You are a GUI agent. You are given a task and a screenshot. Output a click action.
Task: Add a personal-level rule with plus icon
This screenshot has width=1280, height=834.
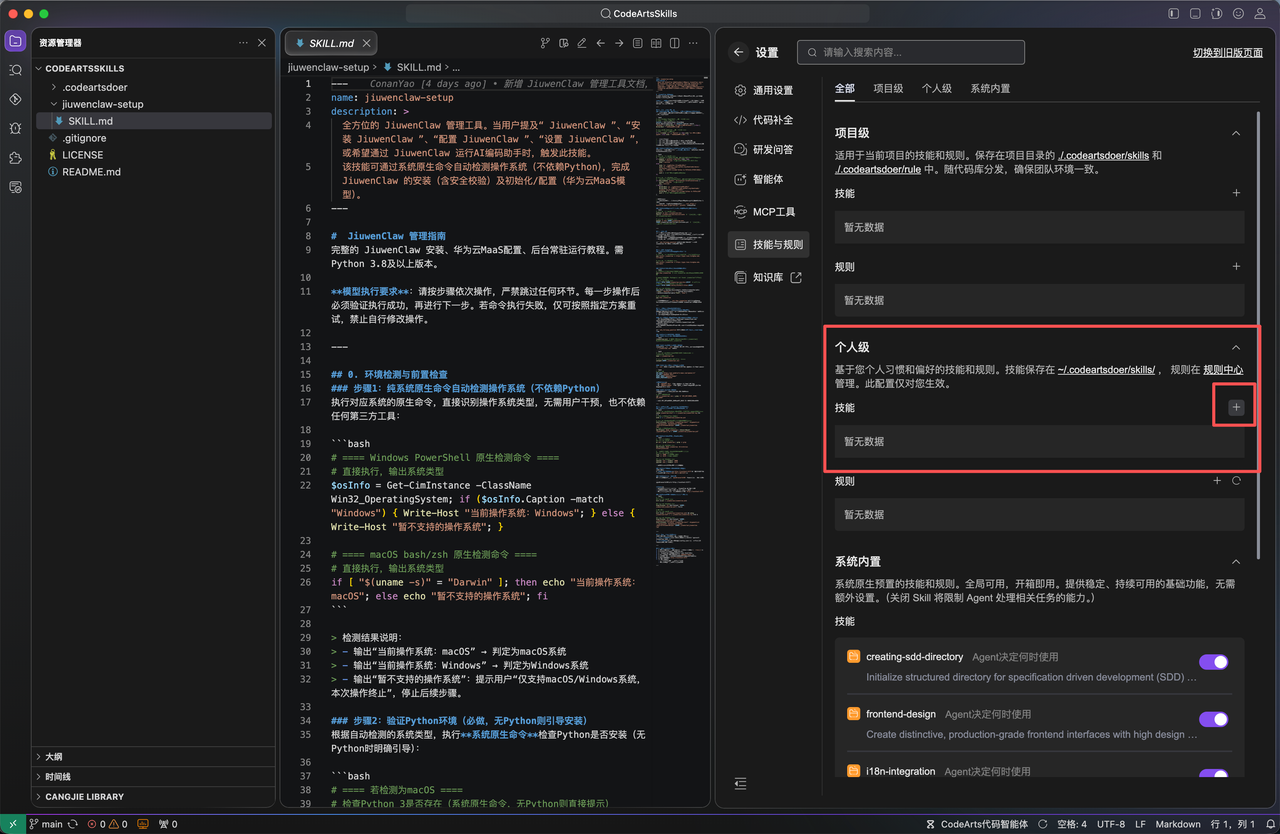coord(1217,481)
